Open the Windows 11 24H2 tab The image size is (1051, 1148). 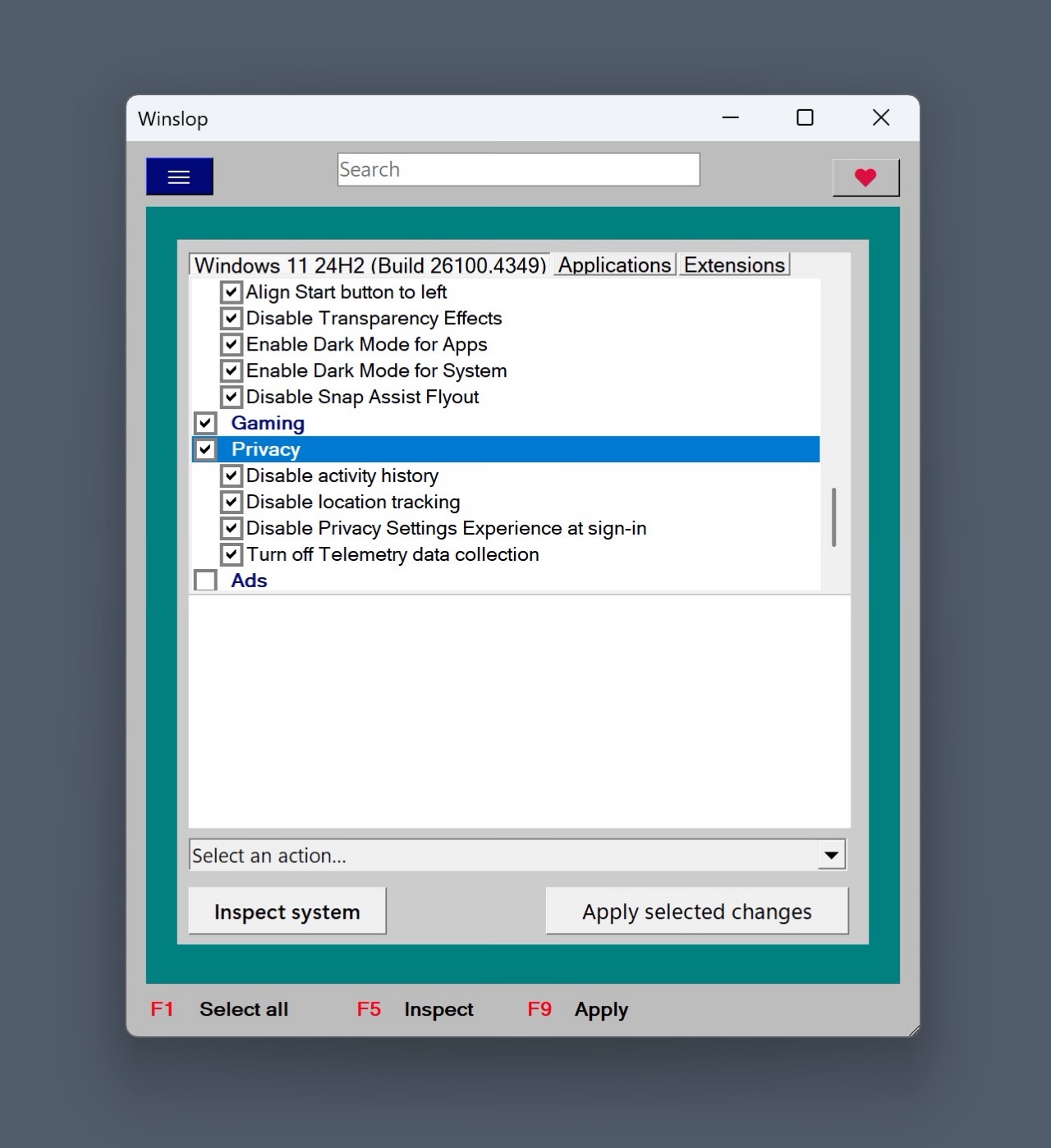(x=369, y=265)
